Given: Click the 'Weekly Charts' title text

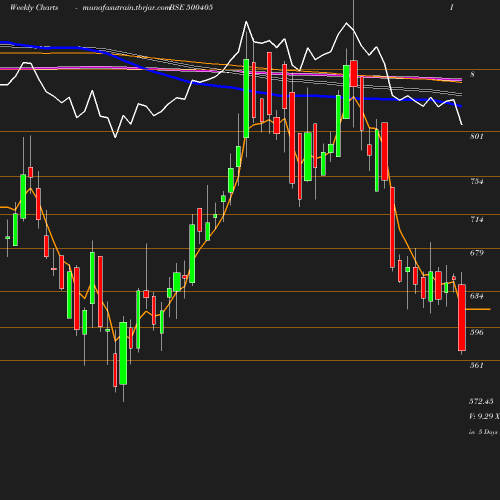Looking at the screenshot, I should pos(34,7).
